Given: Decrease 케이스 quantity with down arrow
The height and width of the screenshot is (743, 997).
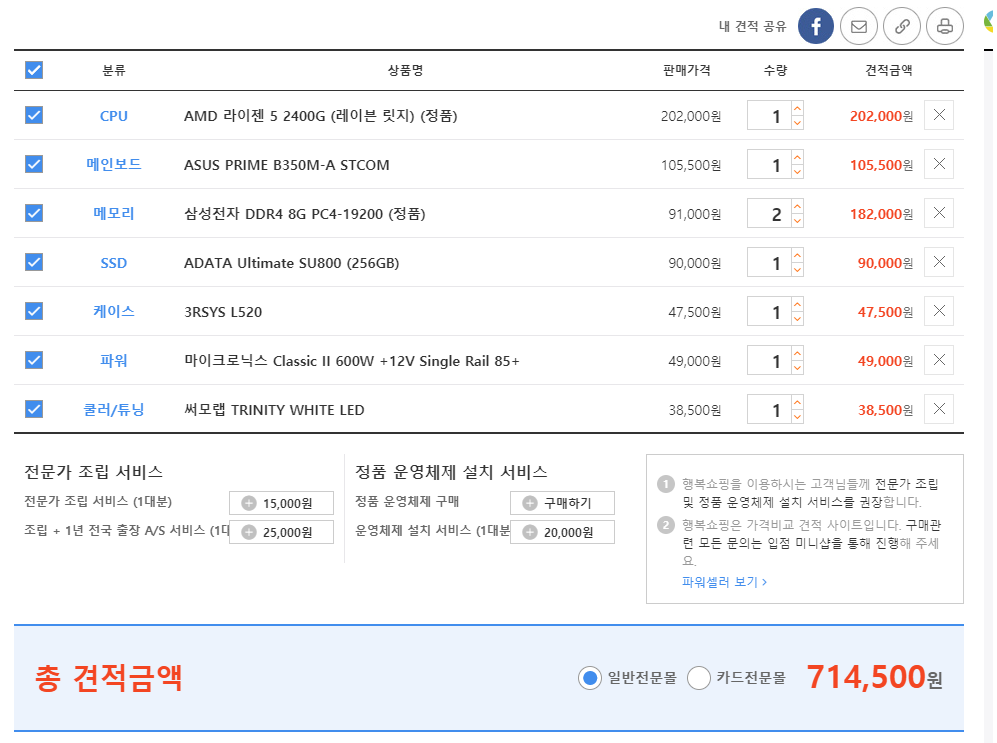Looking at the screenshot, I should (x=797, y=318).
